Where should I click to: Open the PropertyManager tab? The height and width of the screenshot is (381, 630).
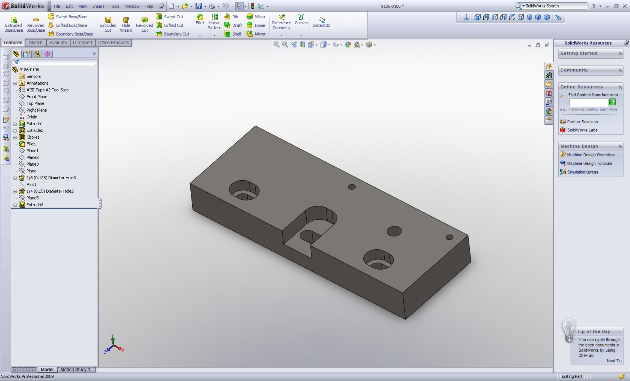[x=27, y=54]
